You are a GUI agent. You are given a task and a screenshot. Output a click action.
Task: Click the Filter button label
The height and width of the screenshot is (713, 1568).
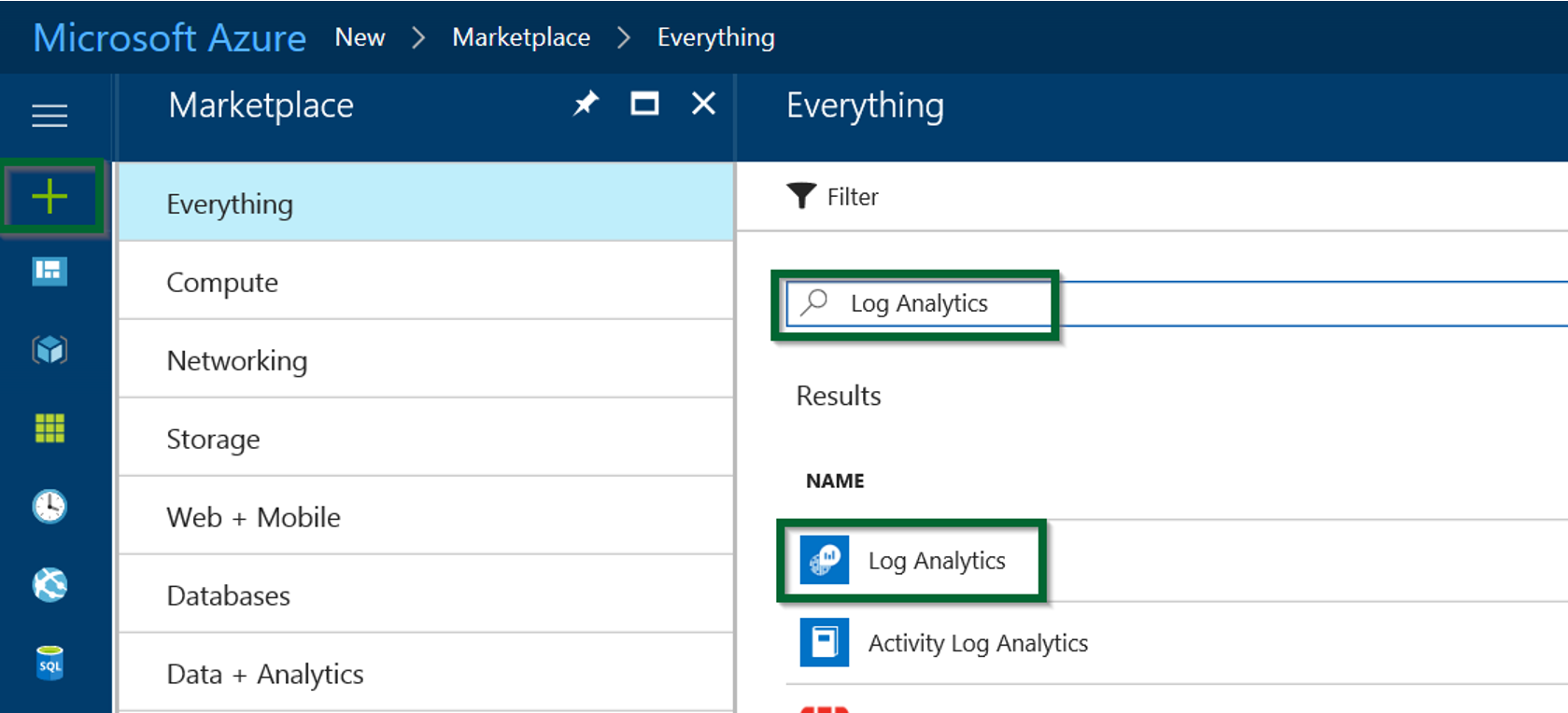coord(853,197)
